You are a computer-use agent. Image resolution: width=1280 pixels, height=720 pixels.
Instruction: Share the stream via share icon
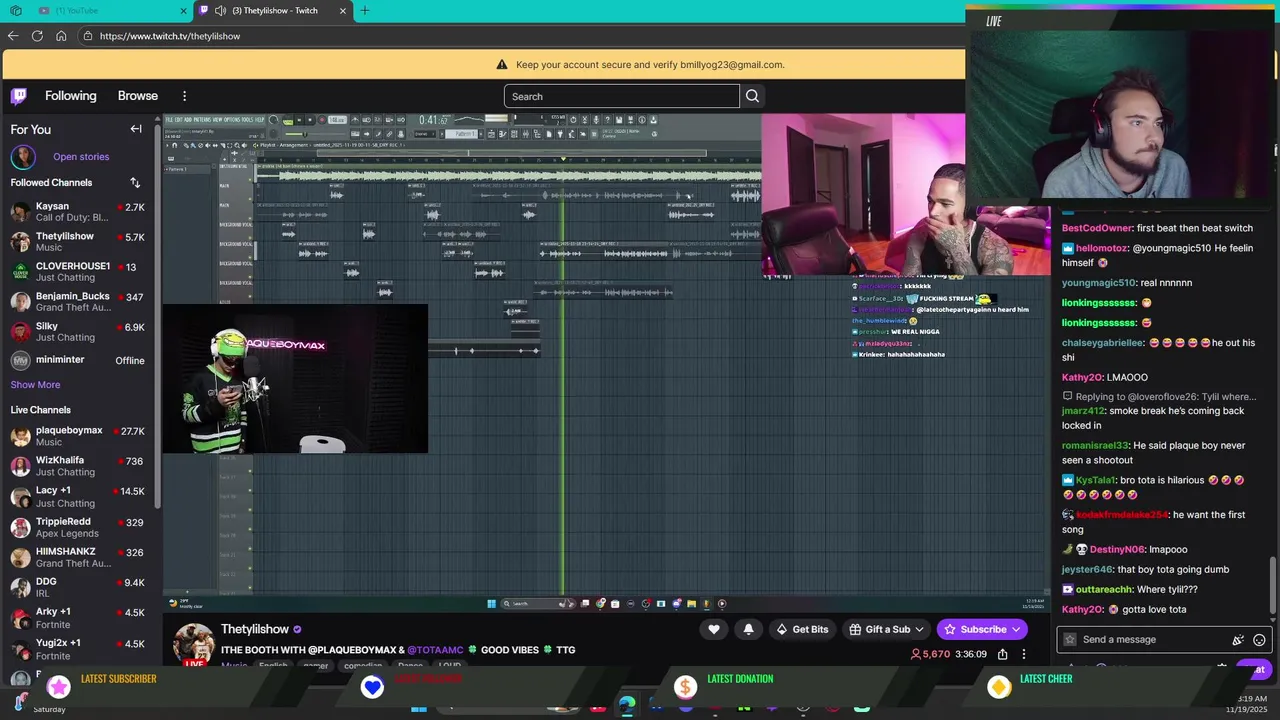click(1002, 654)
